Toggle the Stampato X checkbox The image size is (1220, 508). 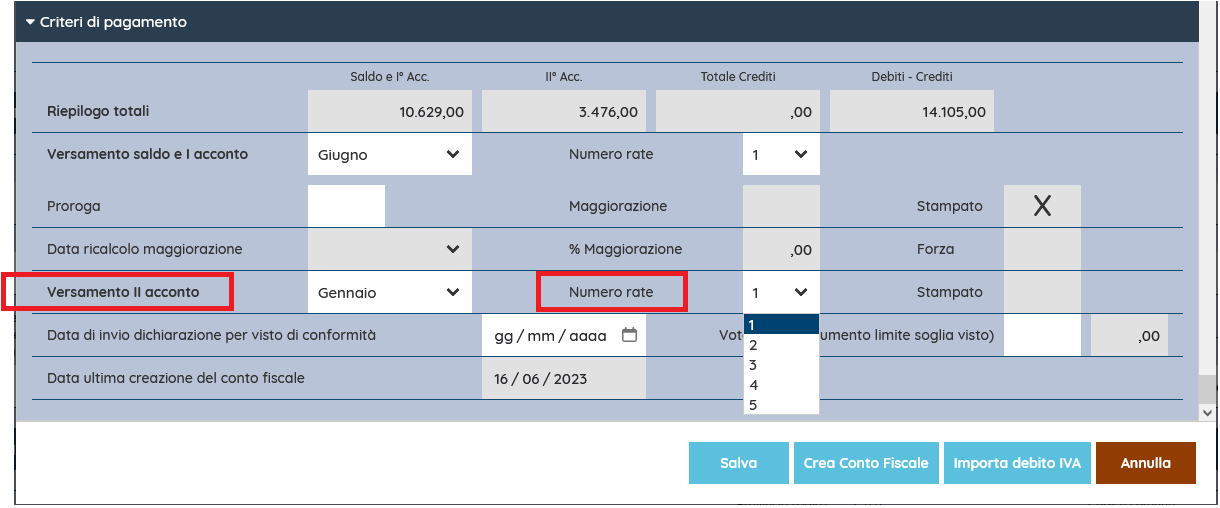(x=1041, y=206)
